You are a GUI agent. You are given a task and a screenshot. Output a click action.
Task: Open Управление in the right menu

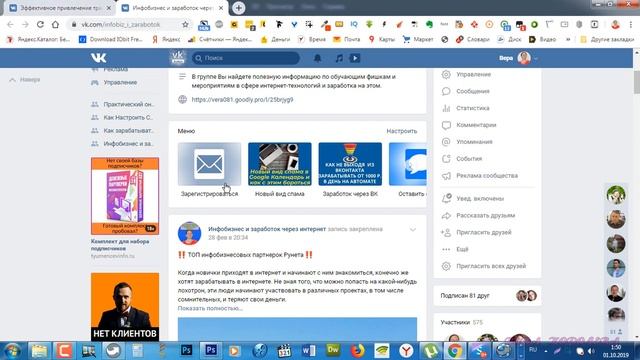473,74
